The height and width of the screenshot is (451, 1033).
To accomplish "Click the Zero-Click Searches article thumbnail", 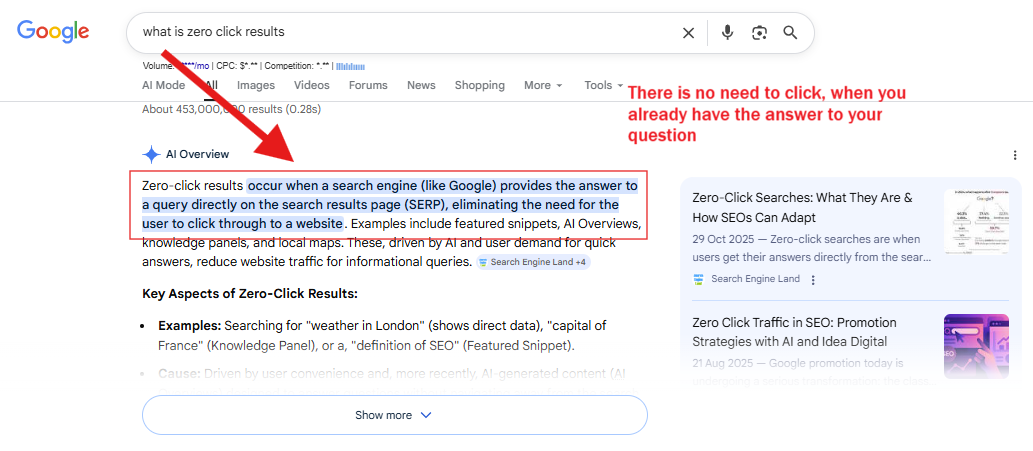I will [x=976, y=222].
